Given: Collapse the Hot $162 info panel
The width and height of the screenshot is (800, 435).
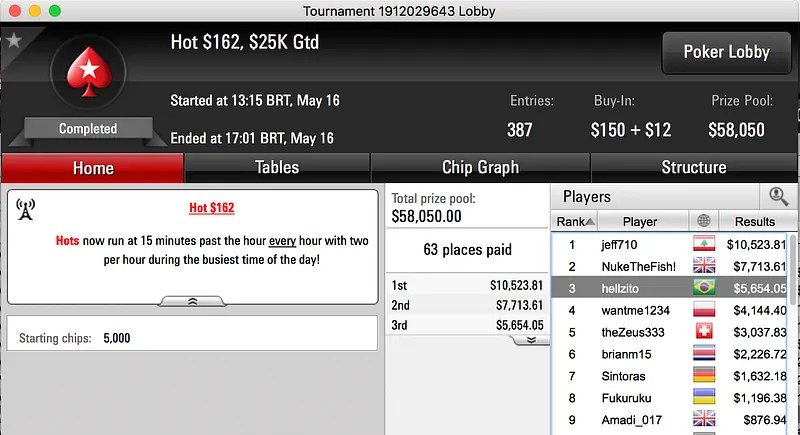Looking at the screenshot, I should [x=193, y=300].
